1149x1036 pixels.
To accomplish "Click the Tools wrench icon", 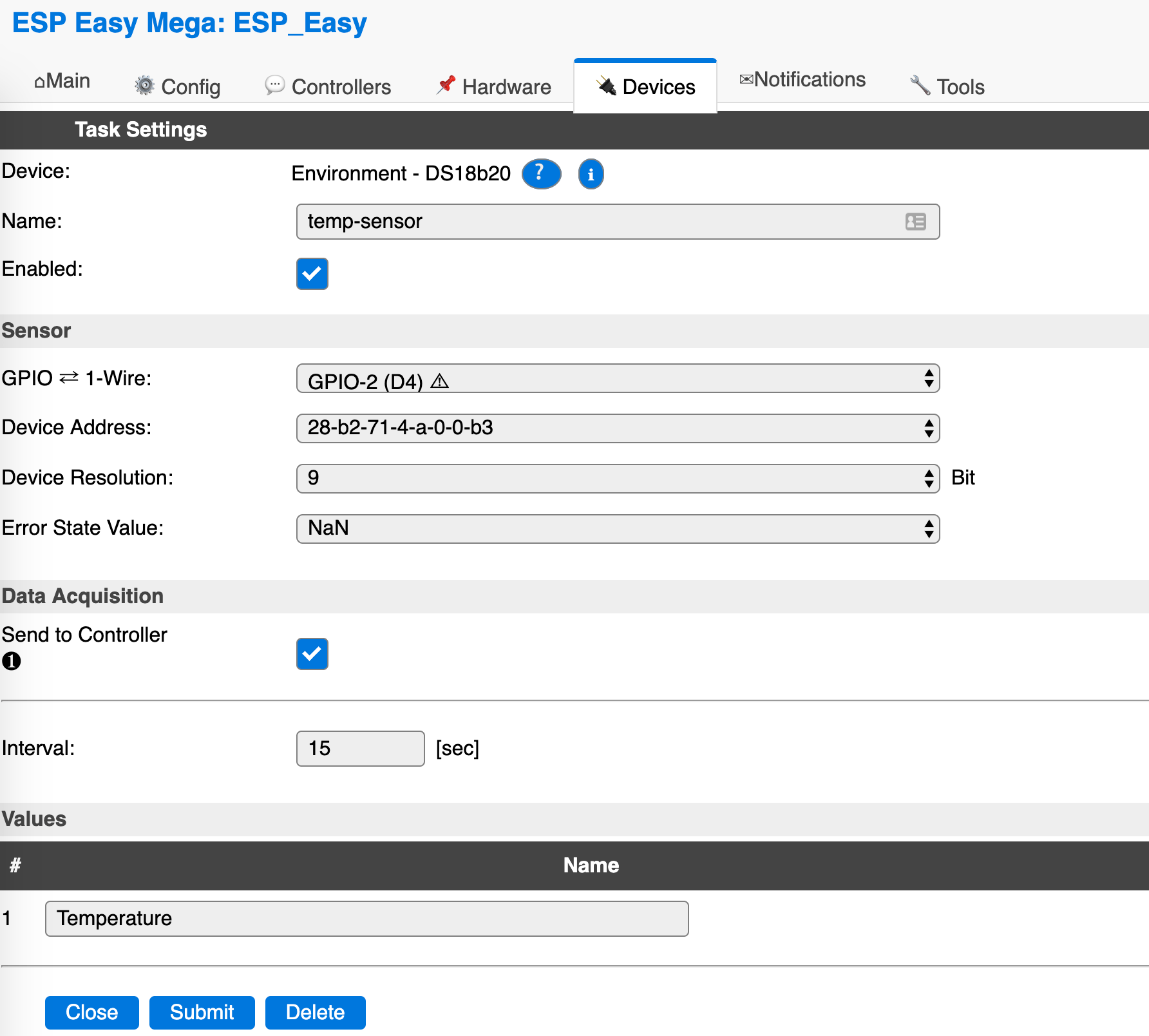I will tap(918, 84).
